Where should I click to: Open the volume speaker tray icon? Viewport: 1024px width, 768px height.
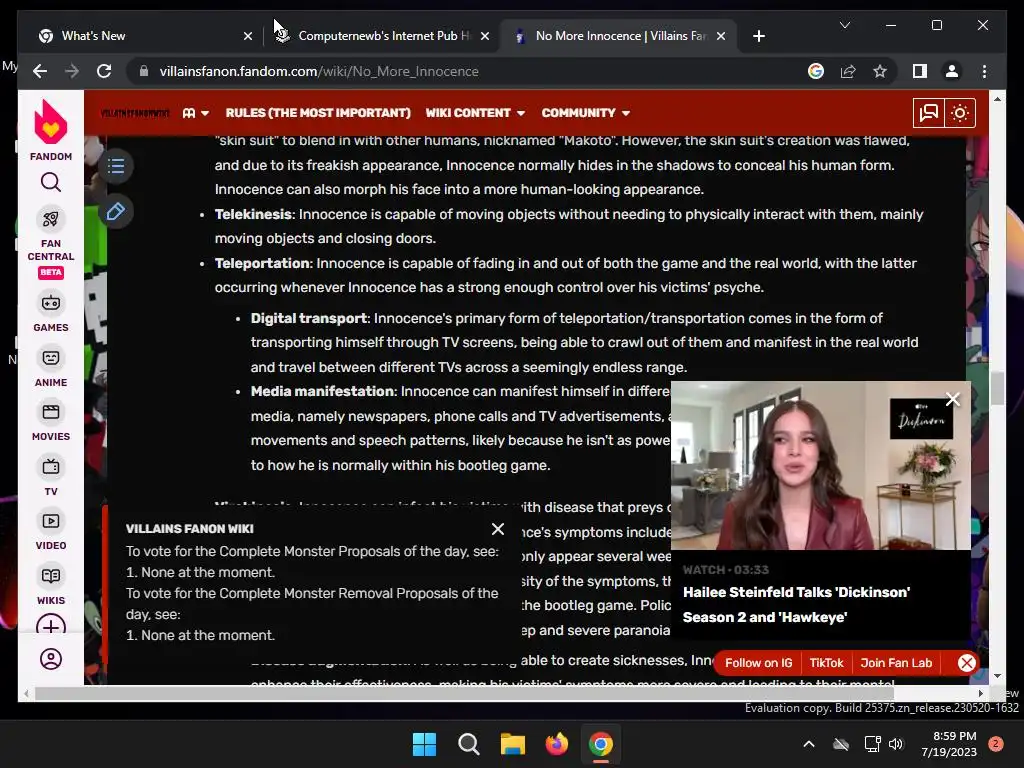click(x=896, y=744)
